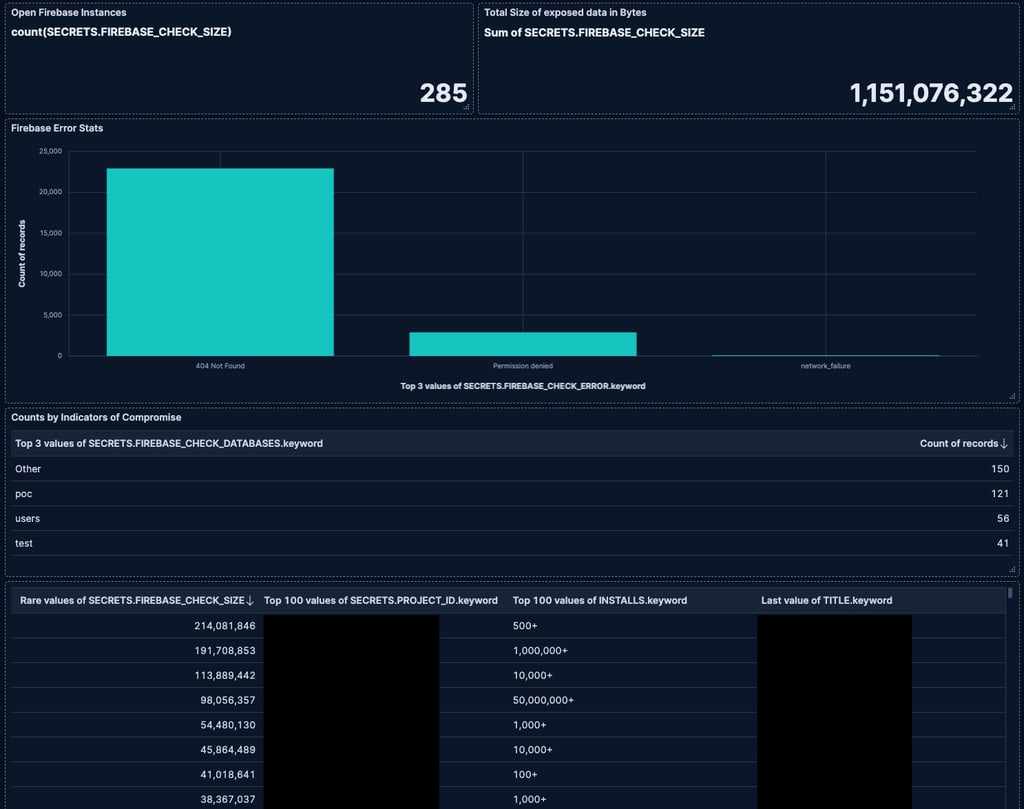
Task: Select the test row label
Action: click(x=24, y=543)
